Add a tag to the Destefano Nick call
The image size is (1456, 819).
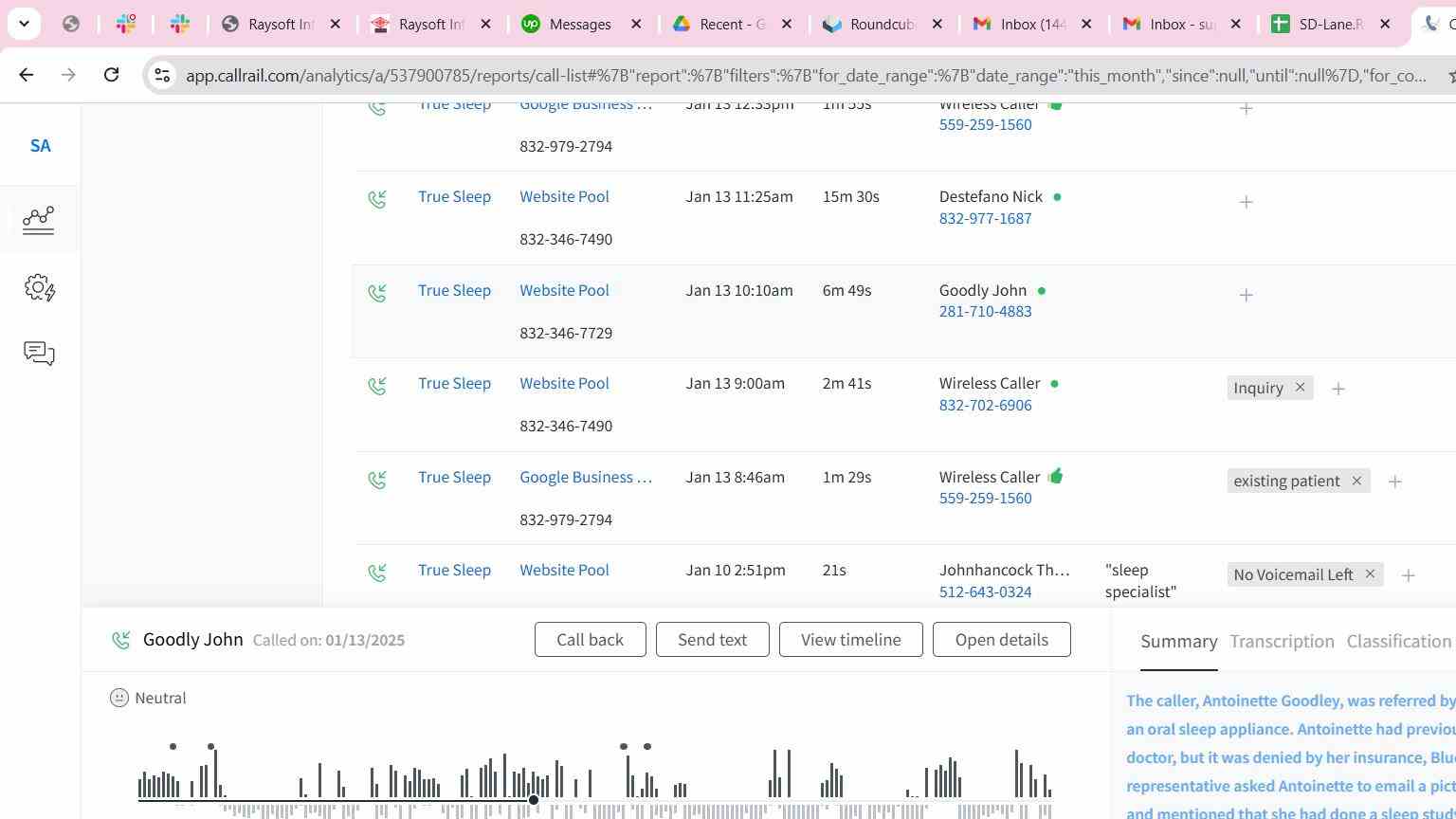[x=1247, y=202]
